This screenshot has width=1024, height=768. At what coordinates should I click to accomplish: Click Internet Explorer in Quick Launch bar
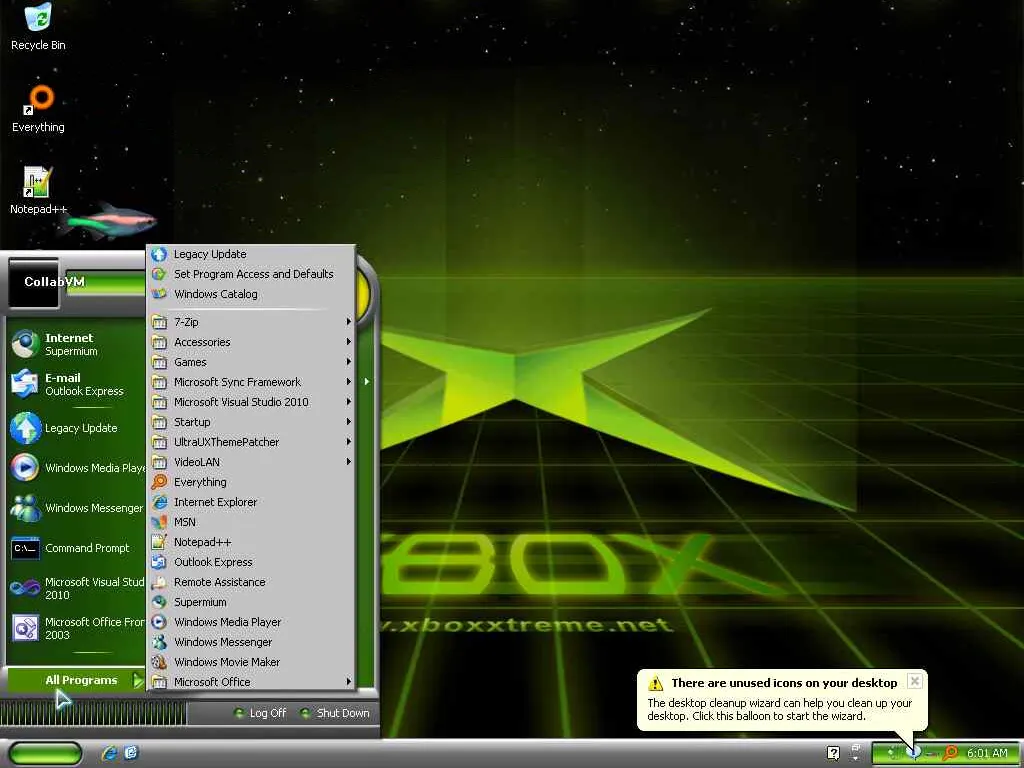(110, 753)
